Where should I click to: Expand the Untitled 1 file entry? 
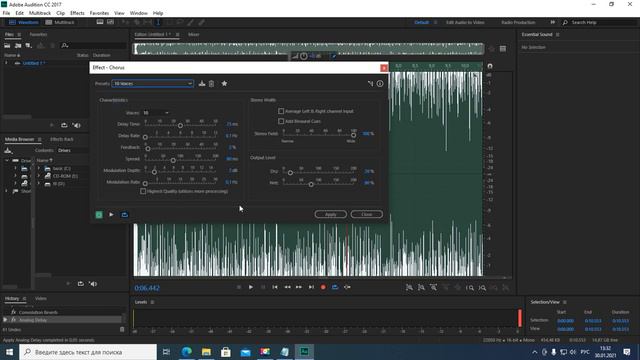tap(6, 63)
